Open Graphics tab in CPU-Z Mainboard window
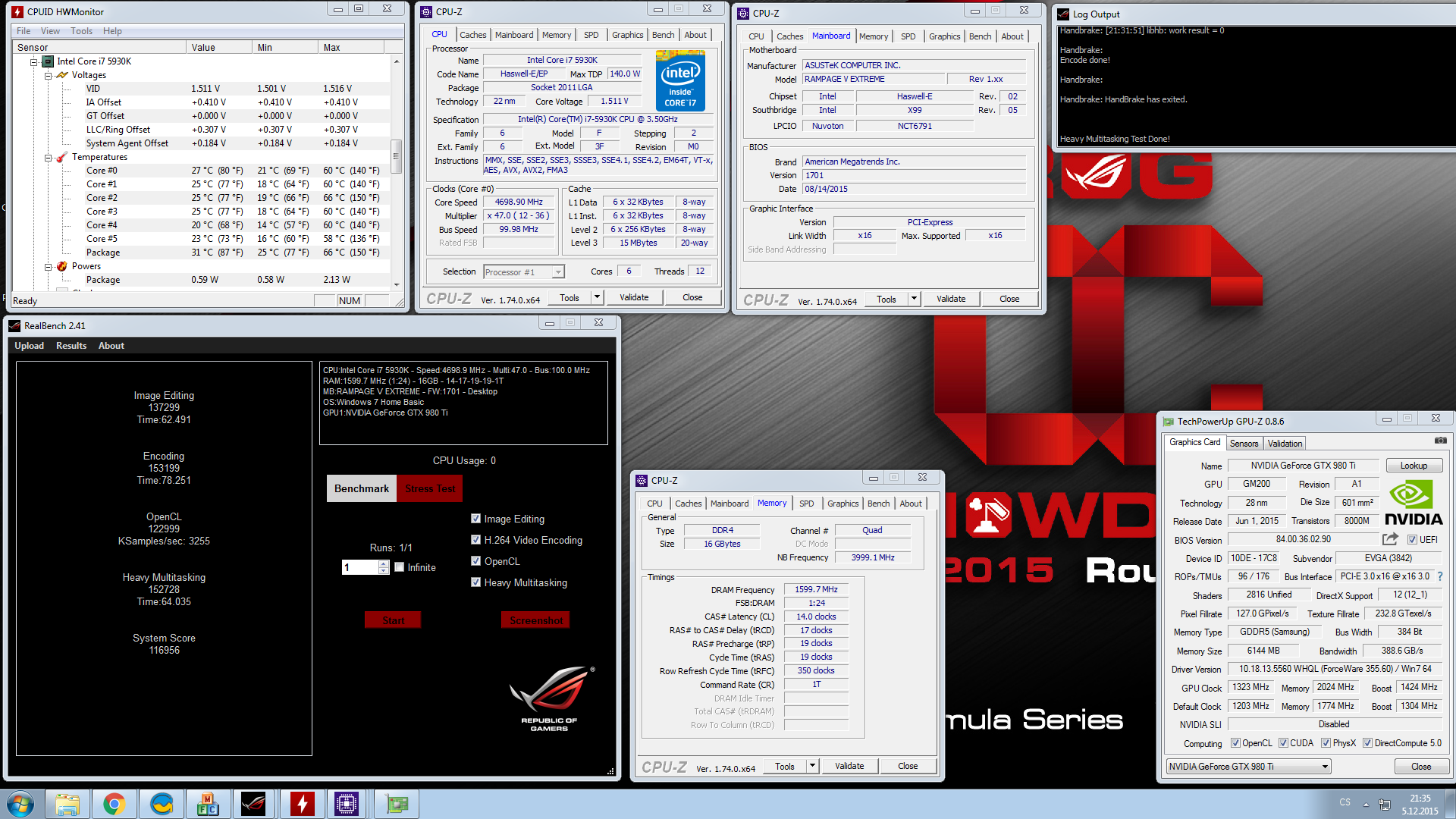This screenshot has height=819, width=1456. click(944, 36)
